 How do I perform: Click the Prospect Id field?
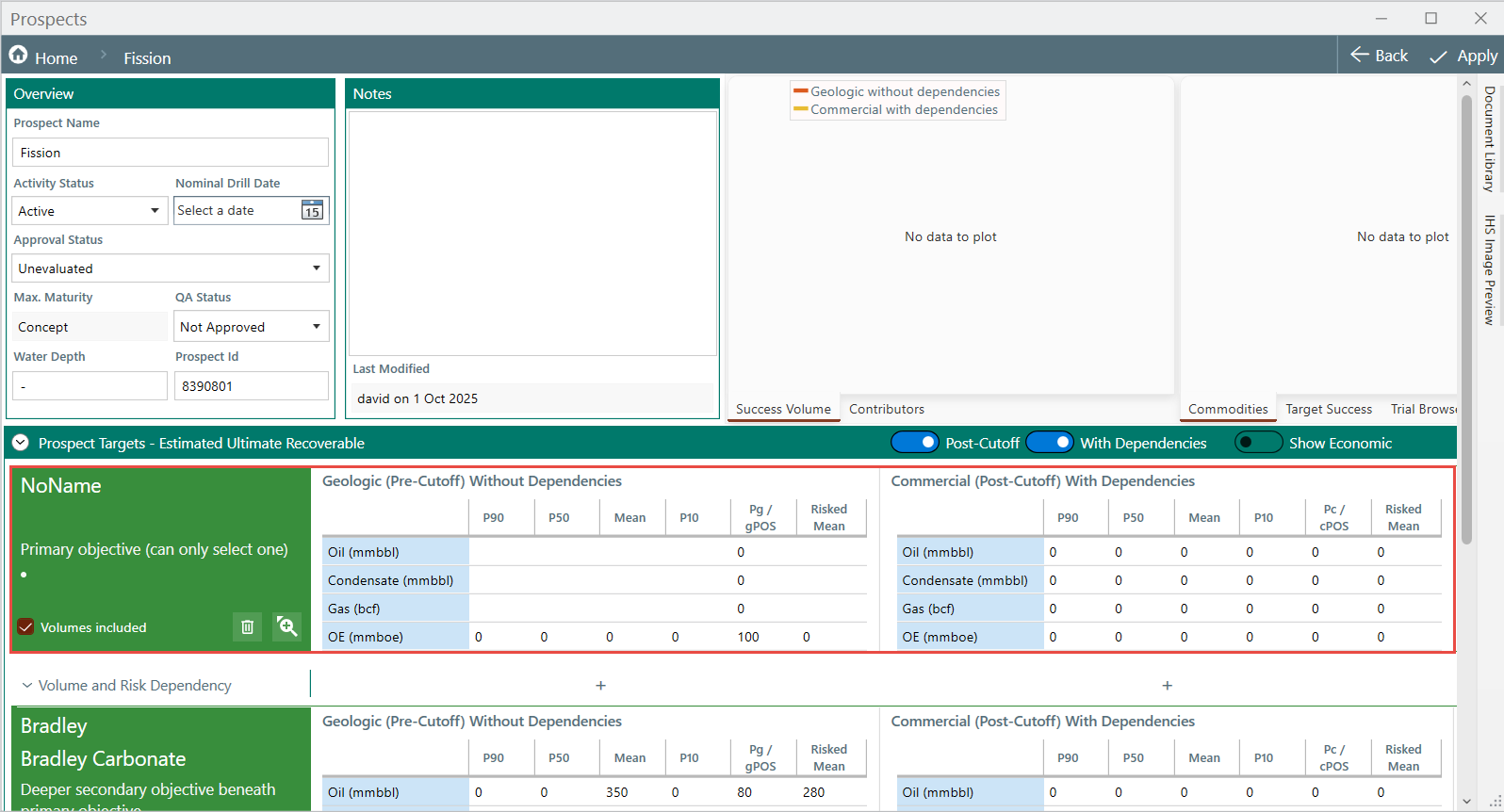pyautogui.click(x=252, y=386)
